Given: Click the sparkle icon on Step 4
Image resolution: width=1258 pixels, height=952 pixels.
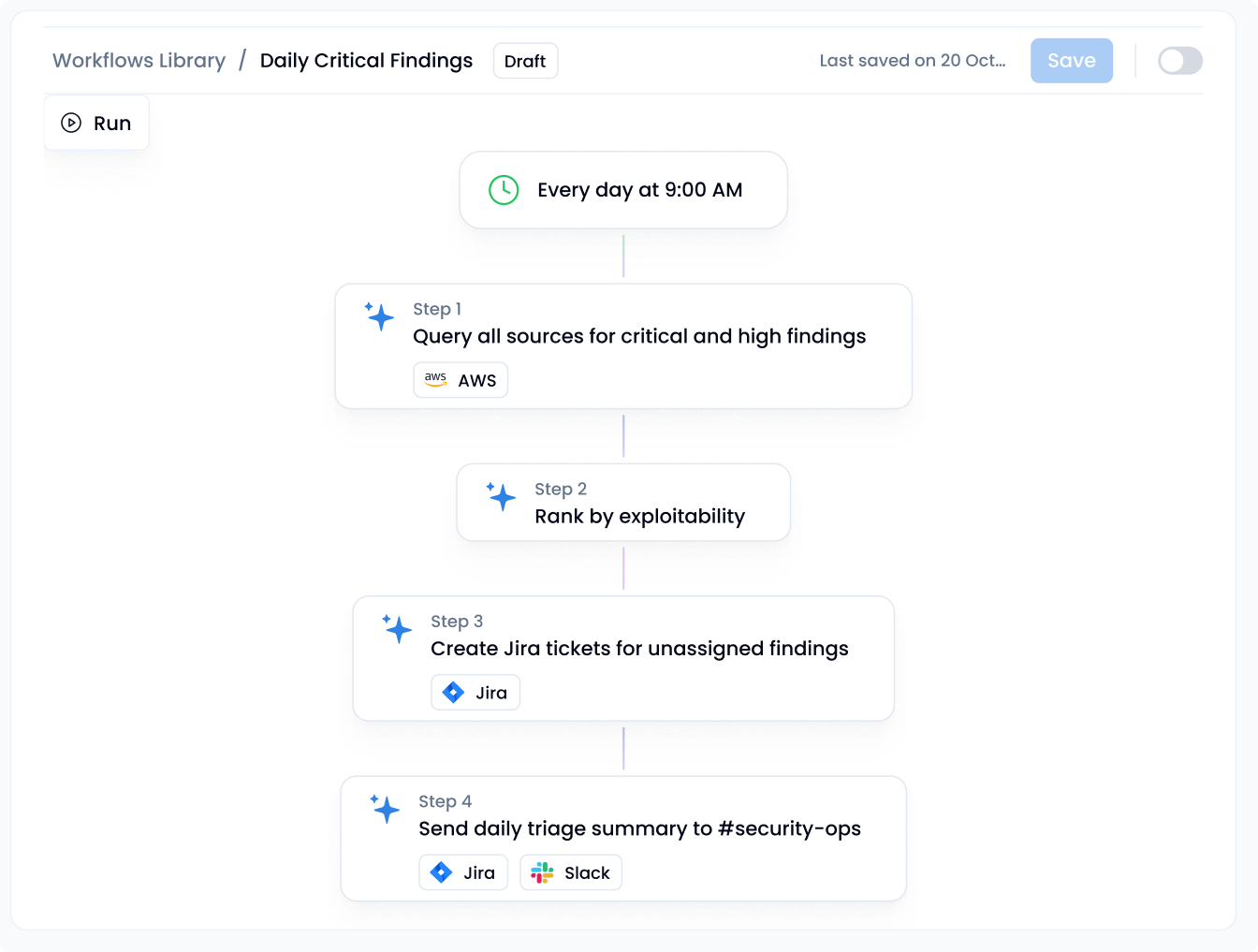Looking at the screenshot, I should pyautogui.click(x=386, y=808).
